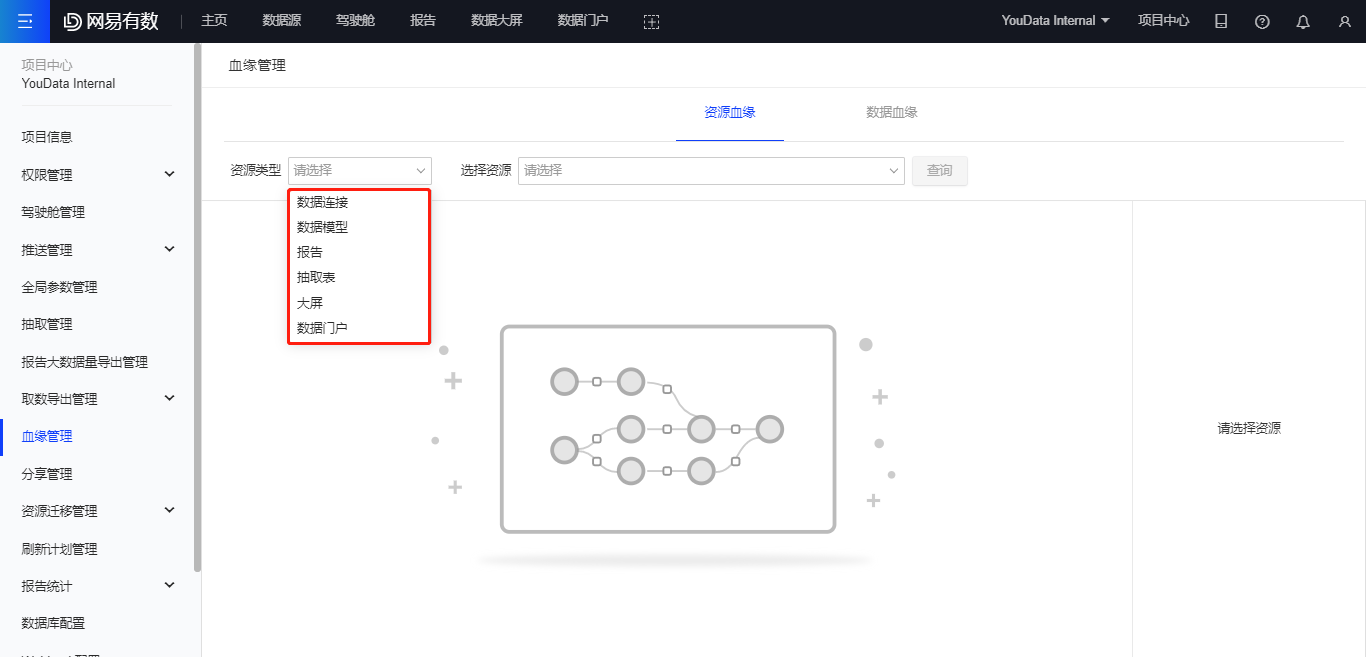Open 项目中心 link in the top bar

pyautogui.click(x=1164, y=21)
